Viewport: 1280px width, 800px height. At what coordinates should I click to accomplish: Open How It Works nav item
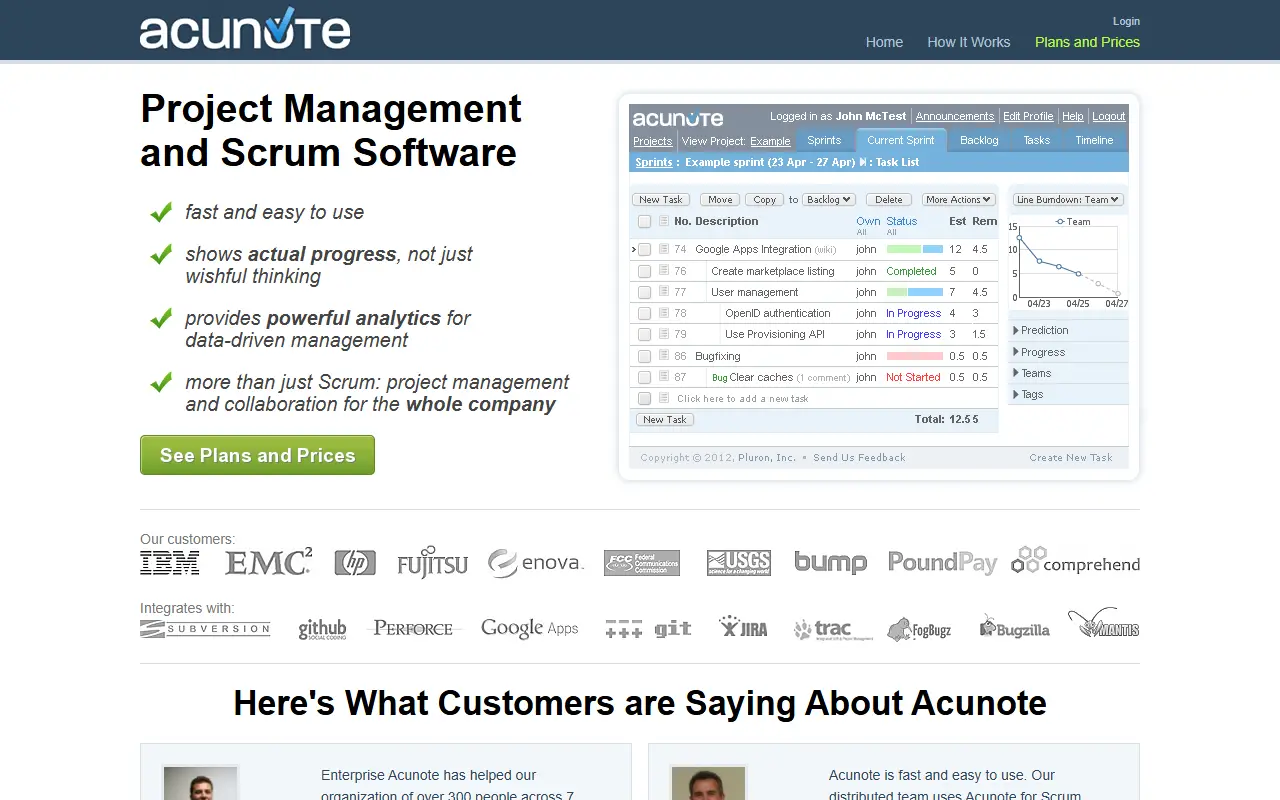969,42
